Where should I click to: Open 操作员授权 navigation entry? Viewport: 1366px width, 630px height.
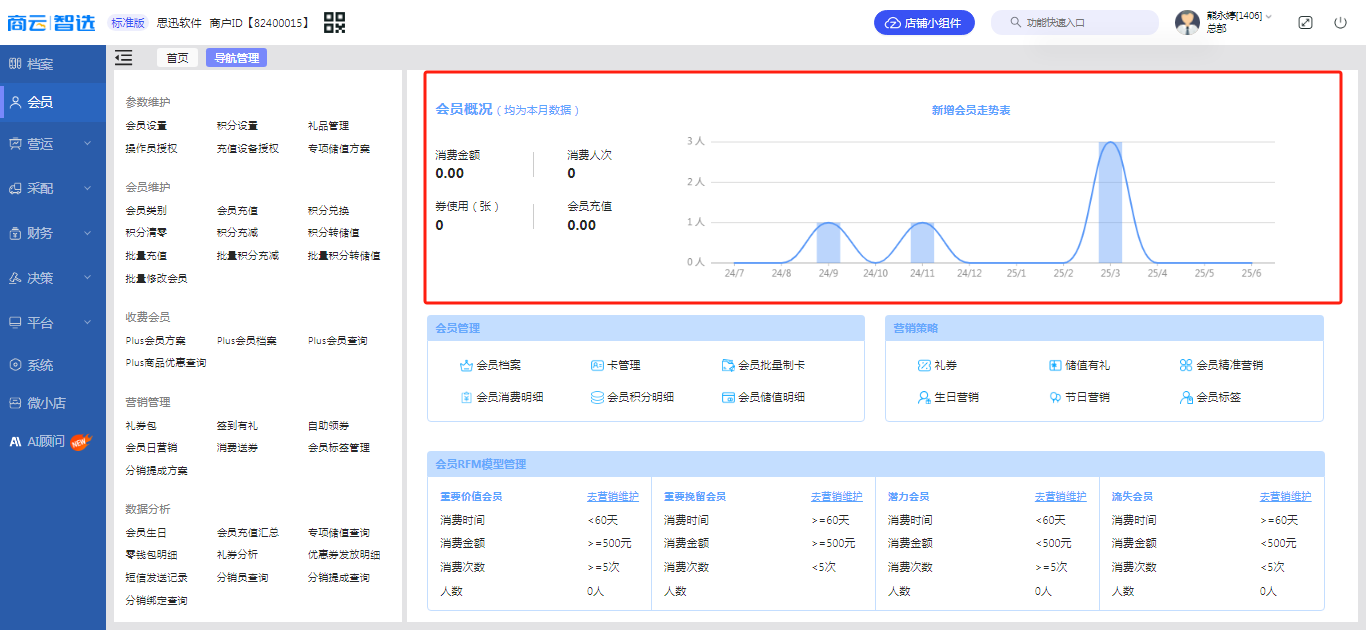(151, 149)
